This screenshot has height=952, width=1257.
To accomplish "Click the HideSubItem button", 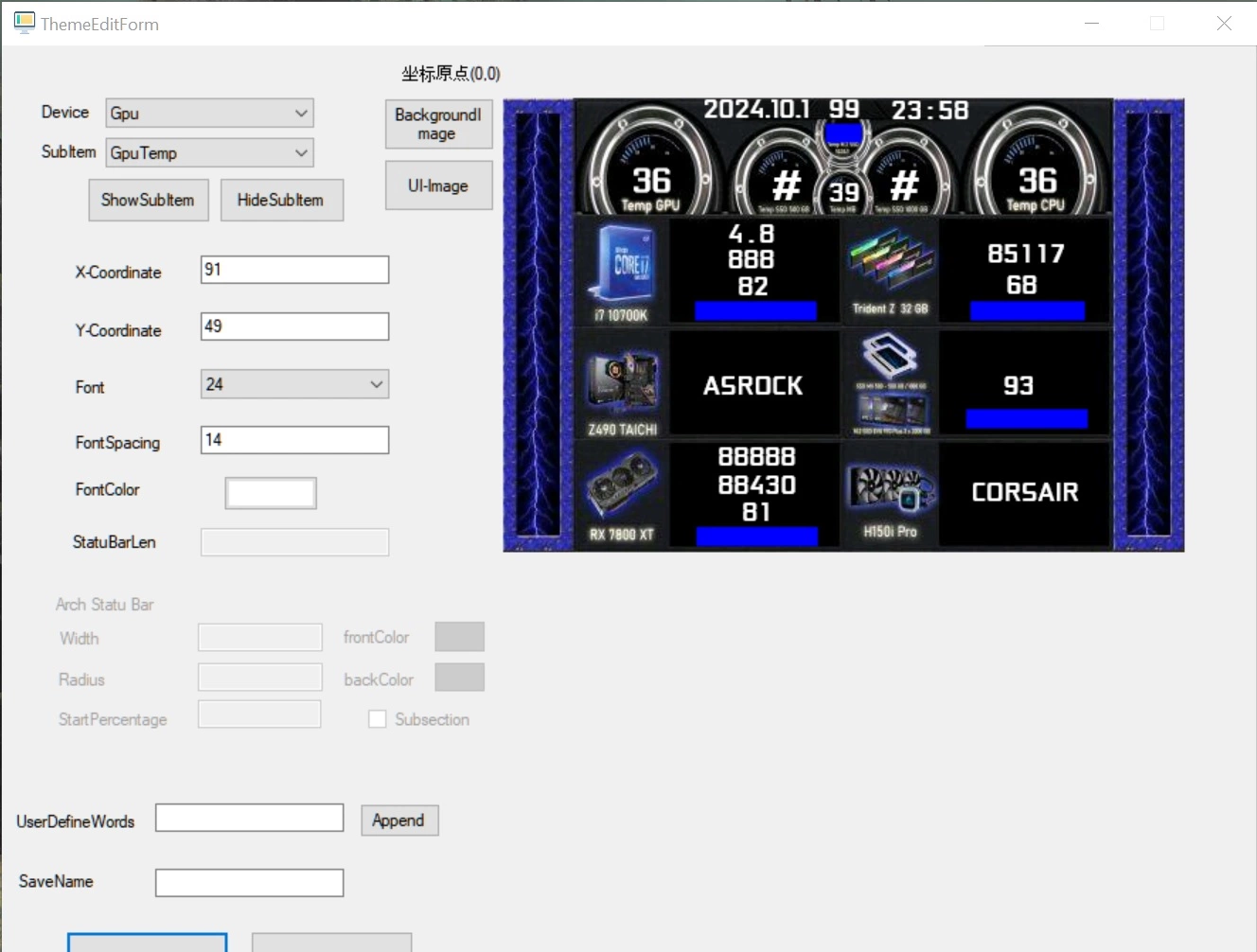I will click(281, 200).
